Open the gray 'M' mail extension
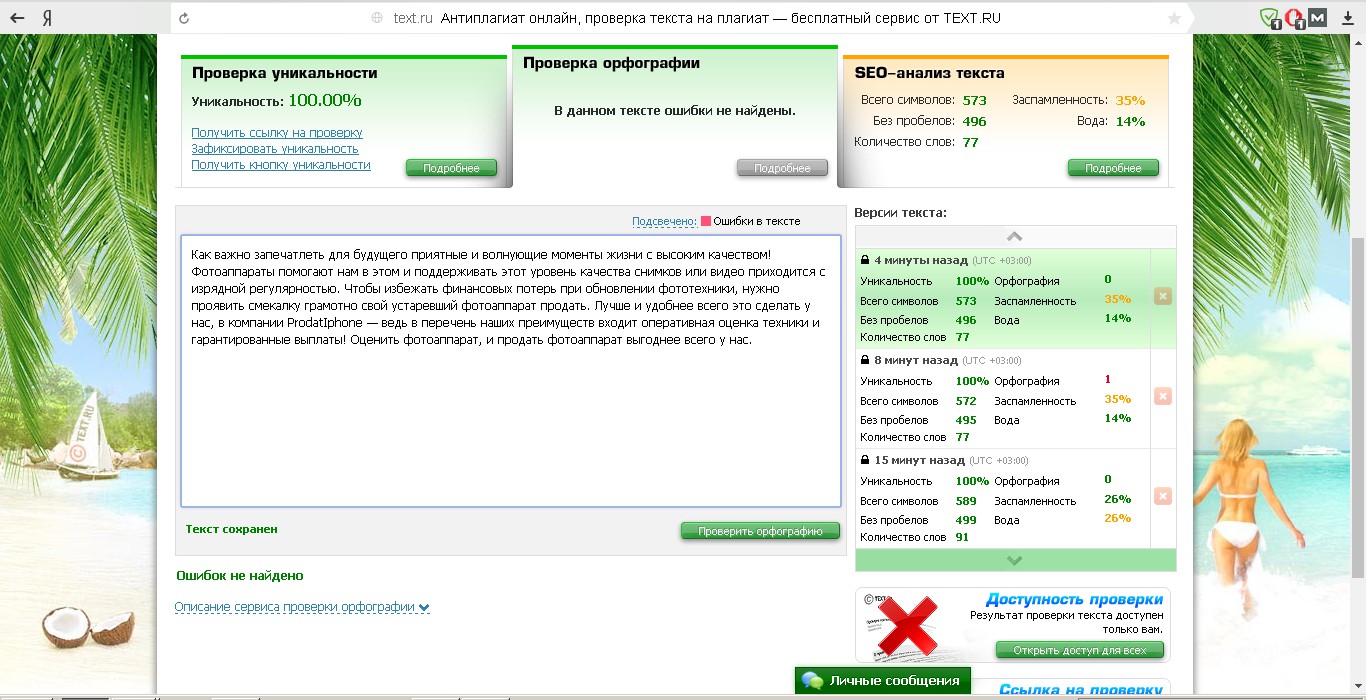Image resolution: width=1366 pixels, height=700 pixels. [1318, 17]
